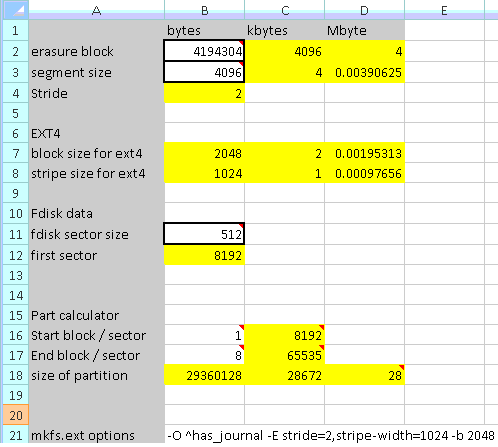Click 'block size for ext4' label

pos(96,153)
